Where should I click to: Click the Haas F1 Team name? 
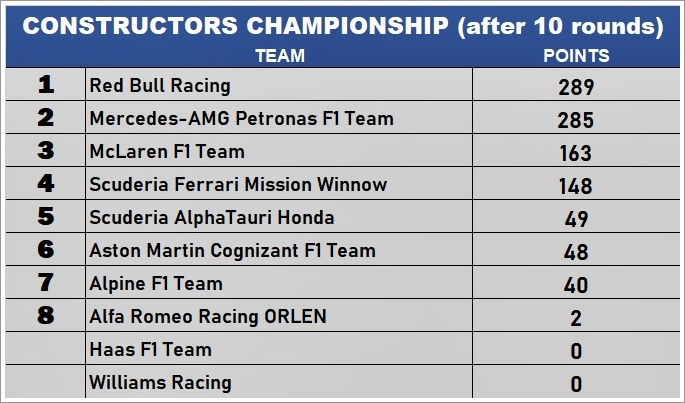[150, 350]
